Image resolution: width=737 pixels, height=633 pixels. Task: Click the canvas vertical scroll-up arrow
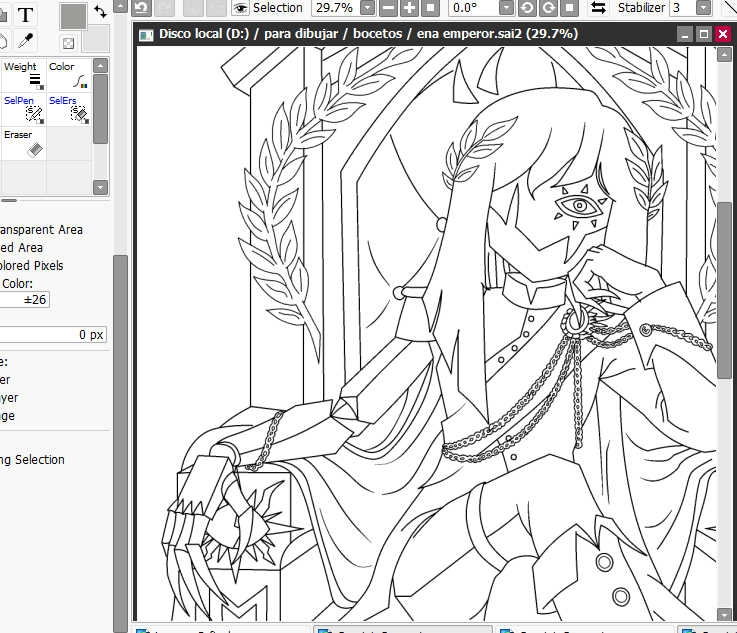724,55
